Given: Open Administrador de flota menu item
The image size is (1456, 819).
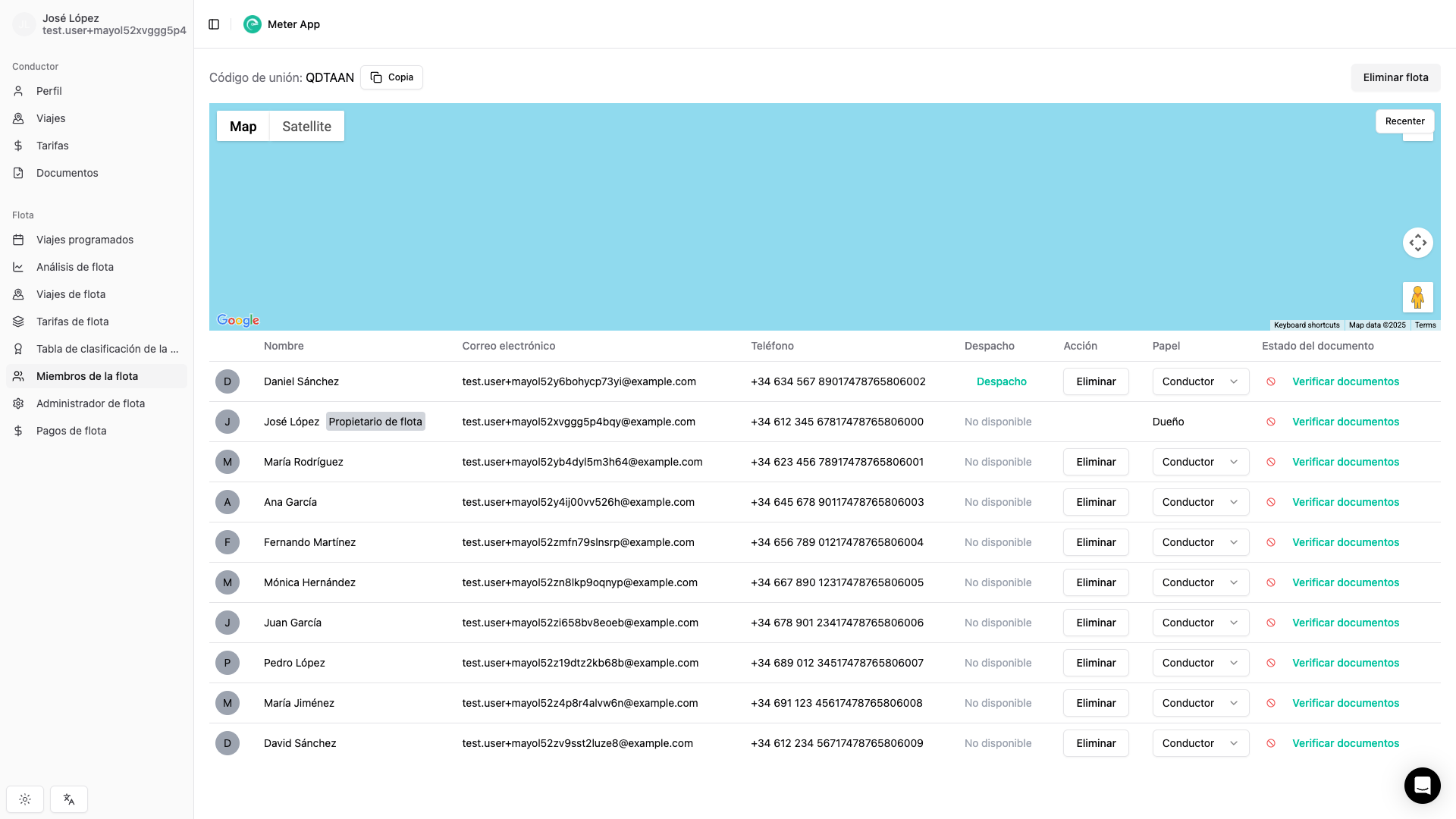Looking at the screenshot, I should click(90, 403).
